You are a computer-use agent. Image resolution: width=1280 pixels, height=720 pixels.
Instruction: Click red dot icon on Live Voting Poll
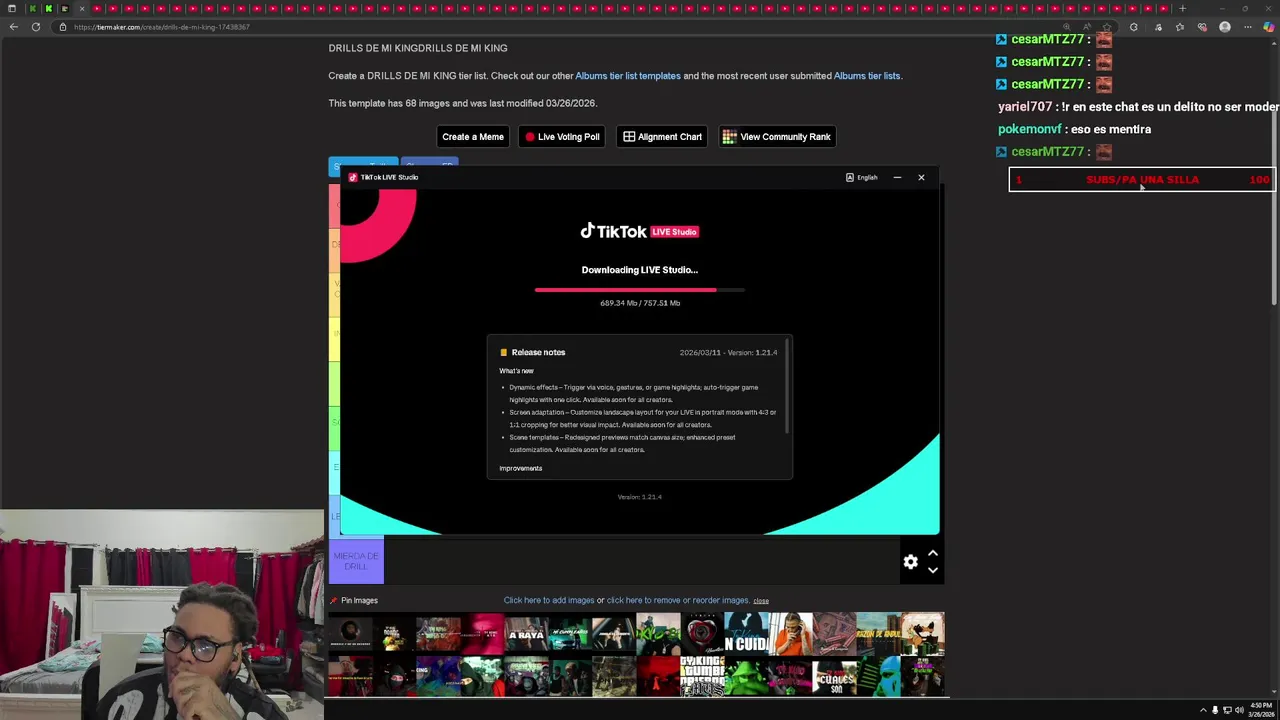pyautogui.click(x=530, y=137)
